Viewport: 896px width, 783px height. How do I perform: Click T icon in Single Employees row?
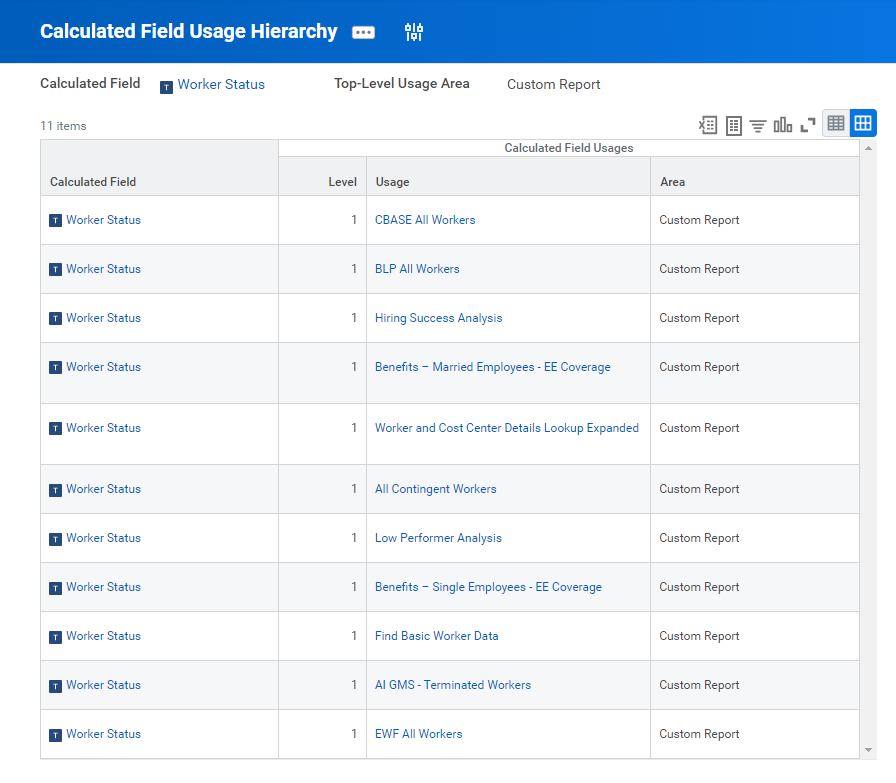(55, 588)
